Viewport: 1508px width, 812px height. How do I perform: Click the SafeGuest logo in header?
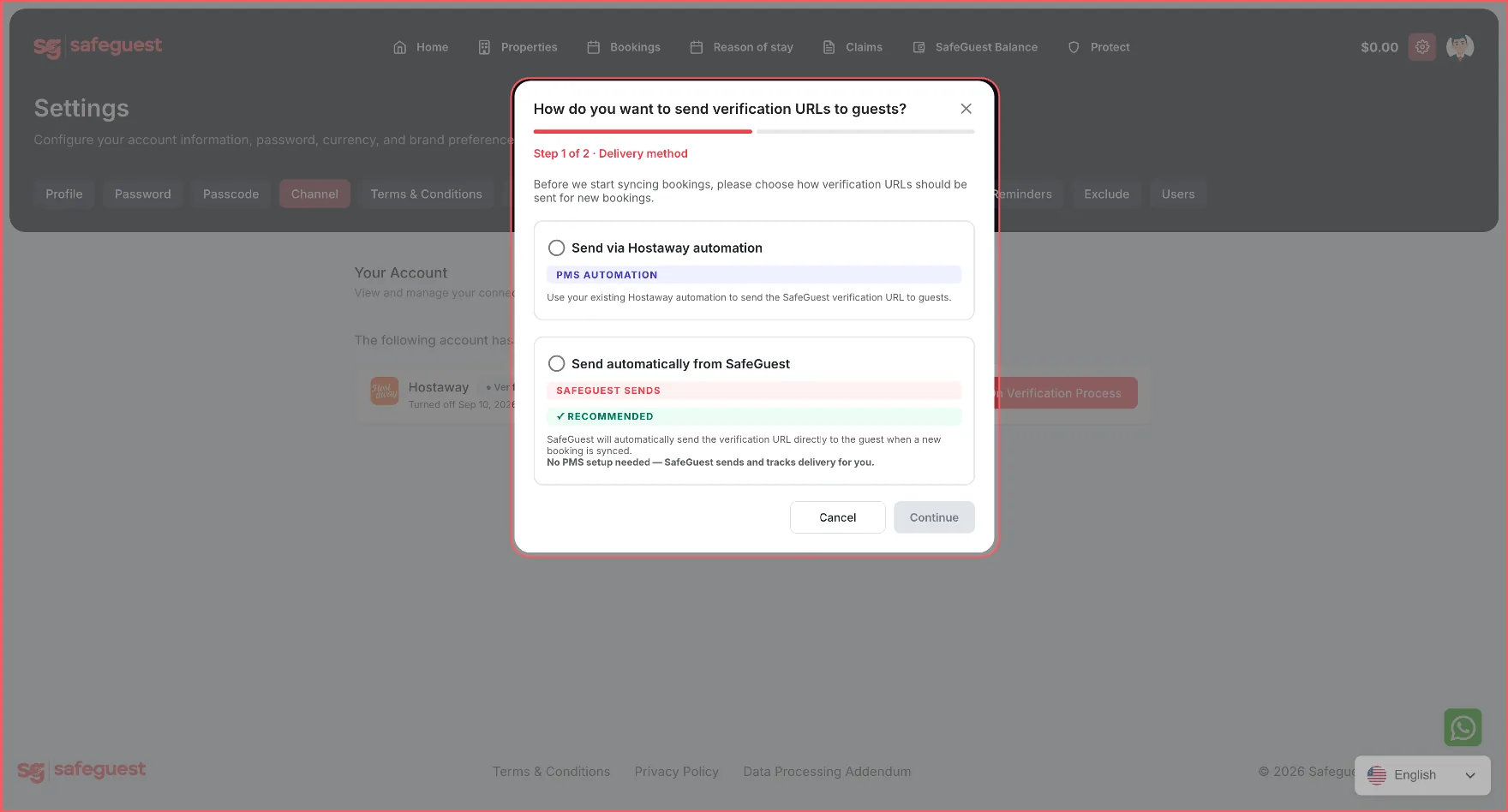pyautogui.click(x=98, y=47)
